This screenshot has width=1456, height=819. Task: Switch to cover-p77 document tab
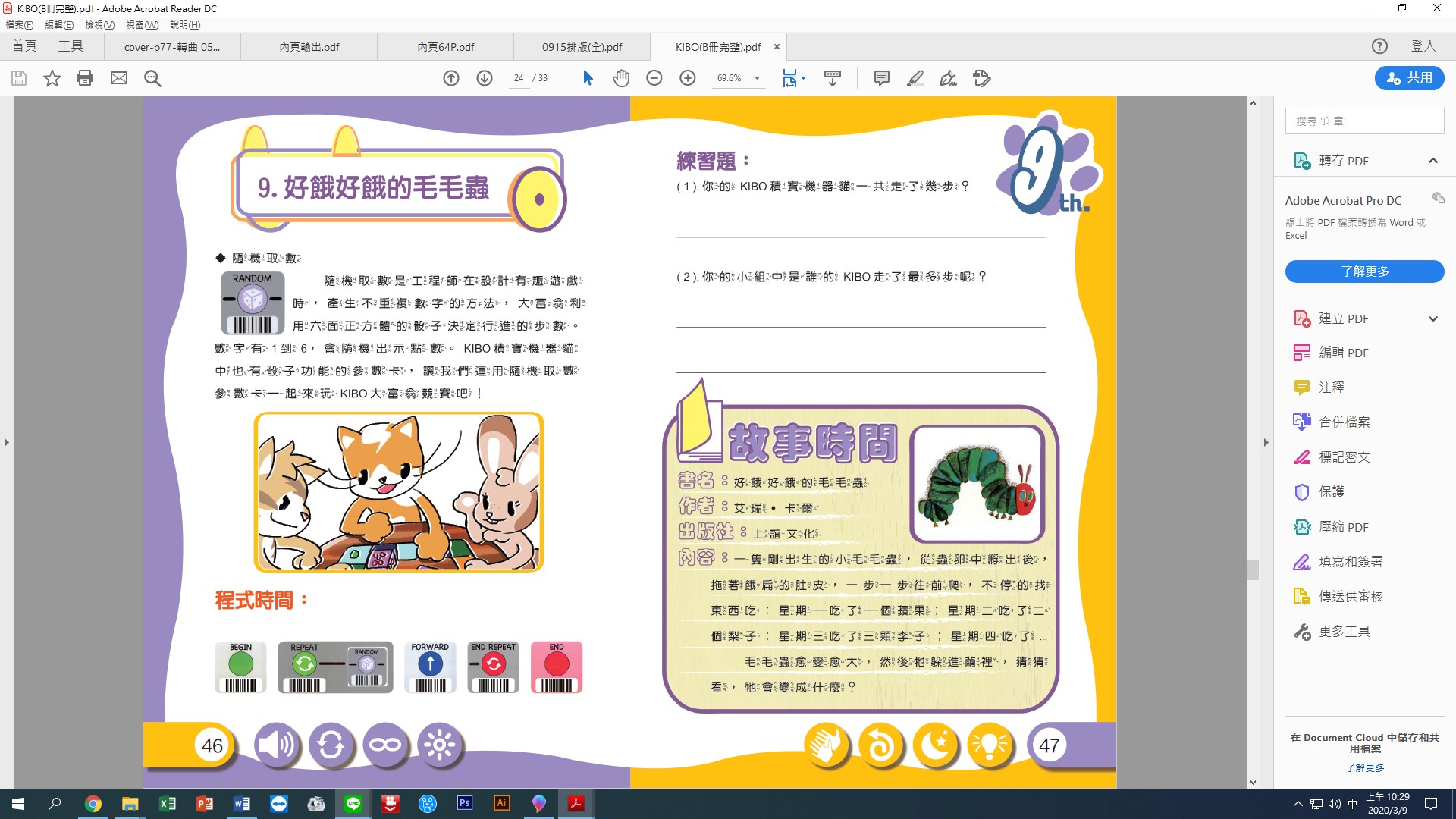pyautogui.click(x=172, y=47)
